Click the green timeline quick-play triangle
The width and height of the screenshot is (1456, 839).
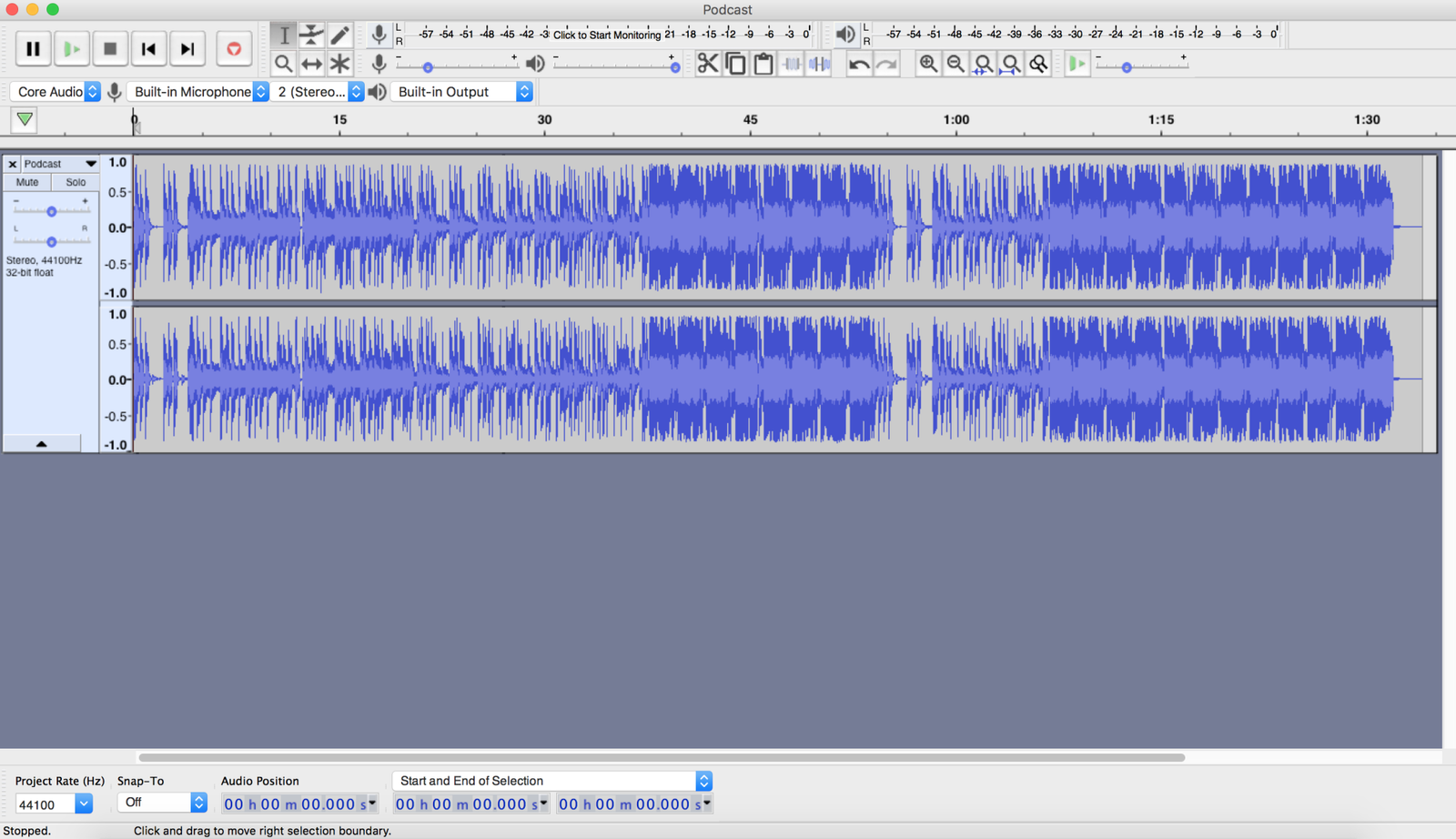click(25, 119)
